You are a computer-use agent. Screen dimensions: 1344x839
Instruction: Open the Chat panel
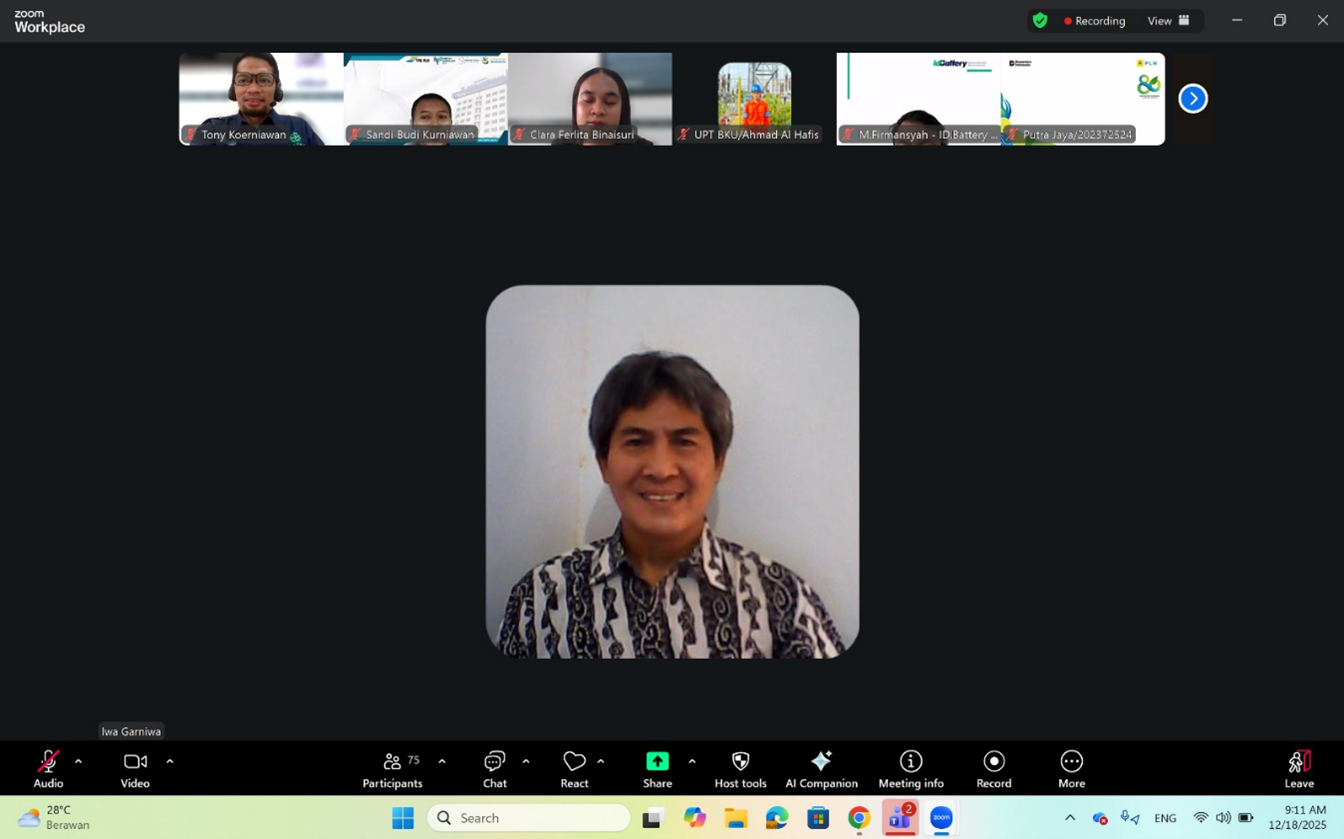pyautogui.click(x=494, y=767)
